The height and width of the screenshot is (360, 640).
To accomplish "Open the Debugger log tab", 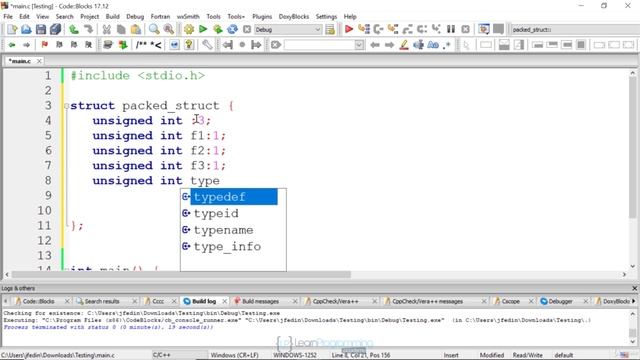I will [x=560, y=301].
